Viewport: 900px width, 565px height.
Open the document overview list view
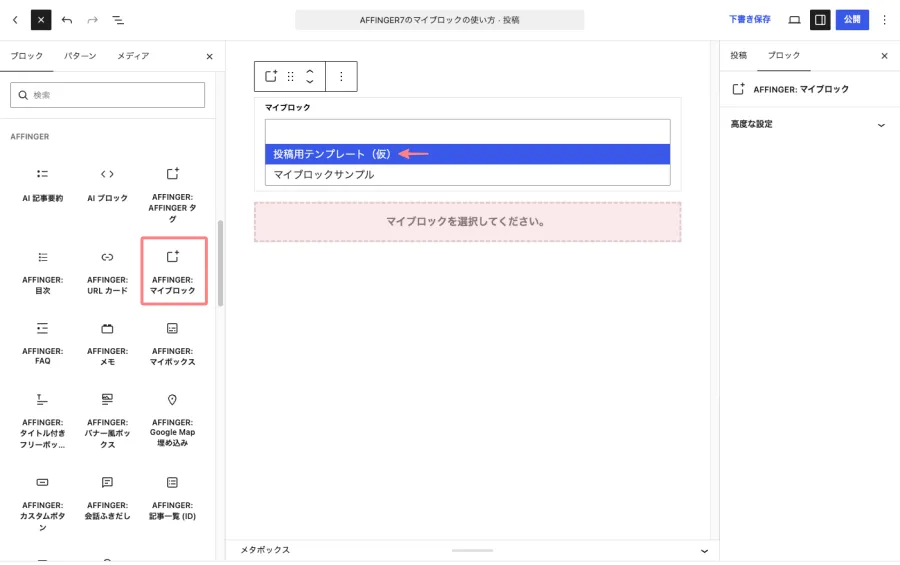tap(118, 20)
